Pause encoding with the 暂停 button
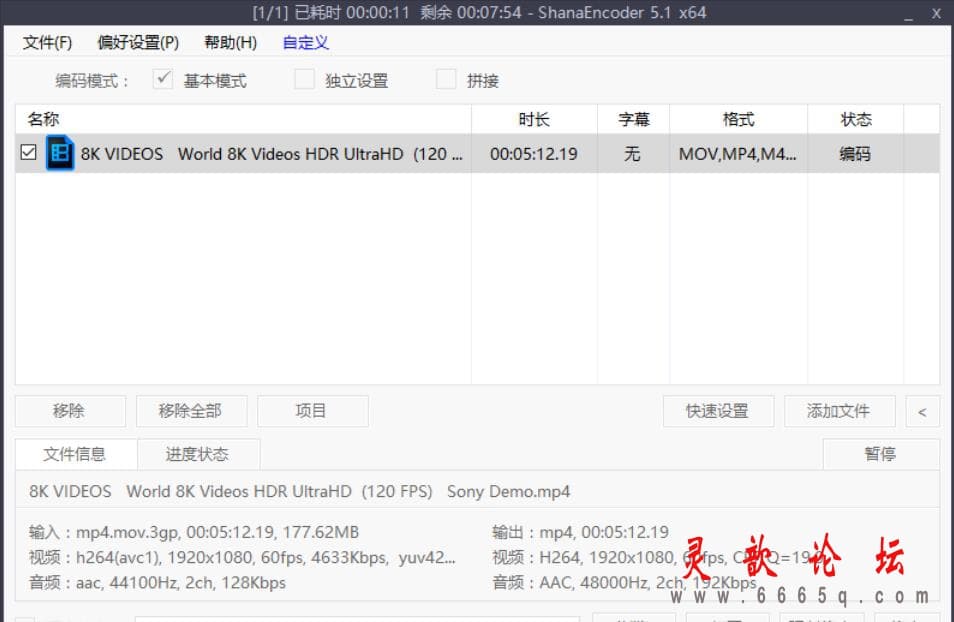The image size is (954, 622). [880, 454]
